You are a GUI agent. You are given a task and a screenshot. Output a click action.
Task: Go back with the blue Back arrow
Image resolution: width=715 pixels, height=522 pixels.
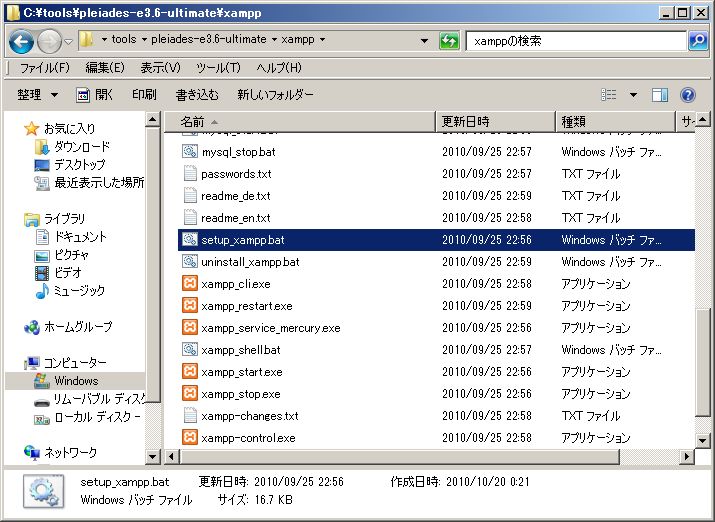(21, 41)
